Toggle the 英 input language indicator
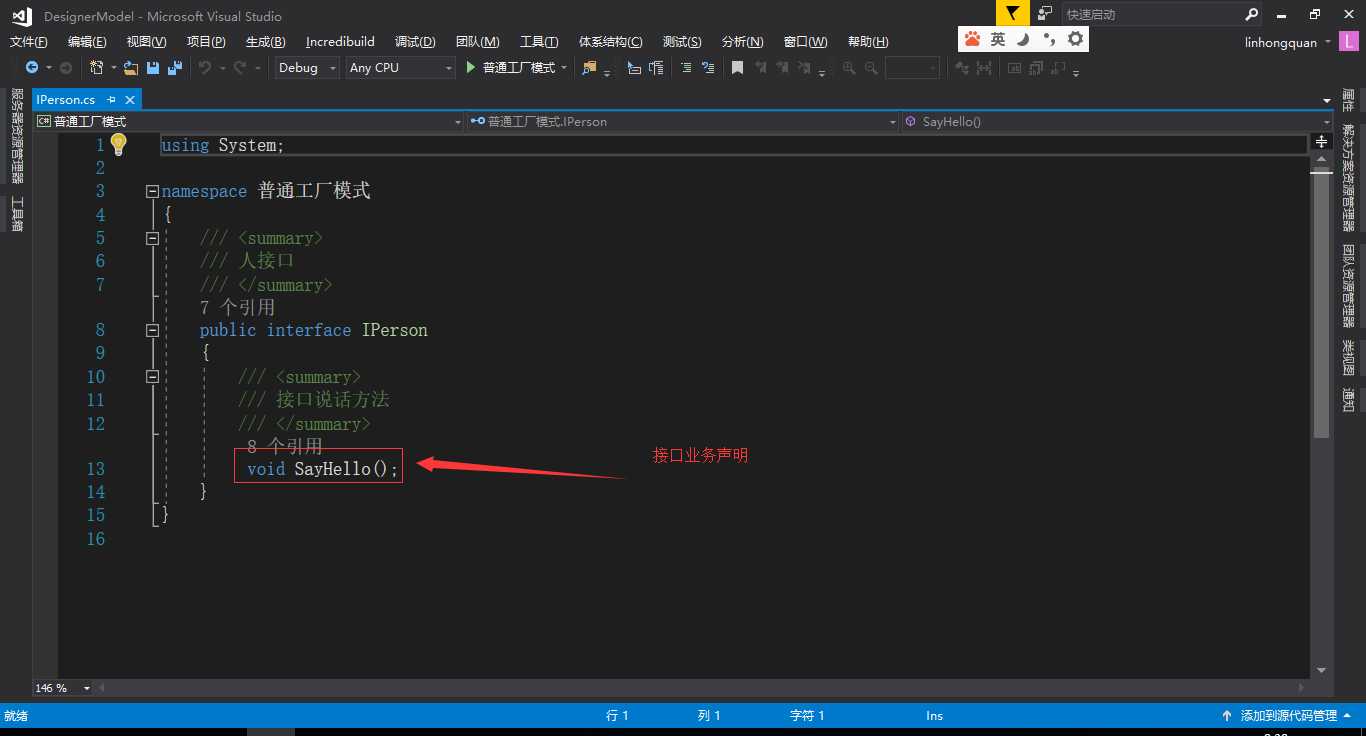Screen dimensions: 1366x736 [998, 39]
